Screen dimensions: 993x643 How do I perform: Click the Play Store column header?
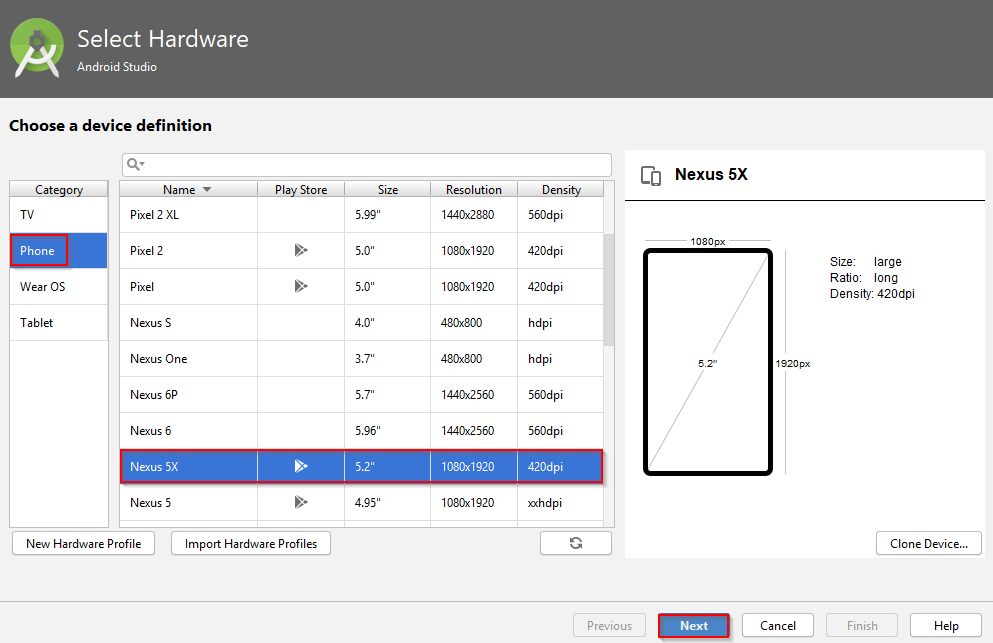tap(301, 189)
